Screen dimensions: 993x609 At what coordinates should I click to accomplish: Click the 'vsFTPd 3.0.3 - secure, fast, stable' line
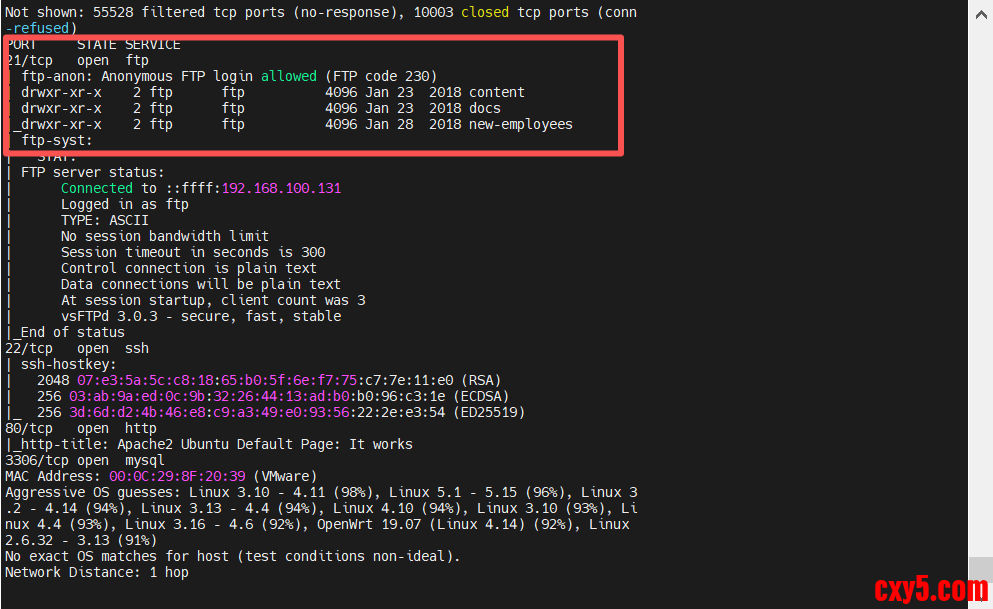click(x=201, y=316)
